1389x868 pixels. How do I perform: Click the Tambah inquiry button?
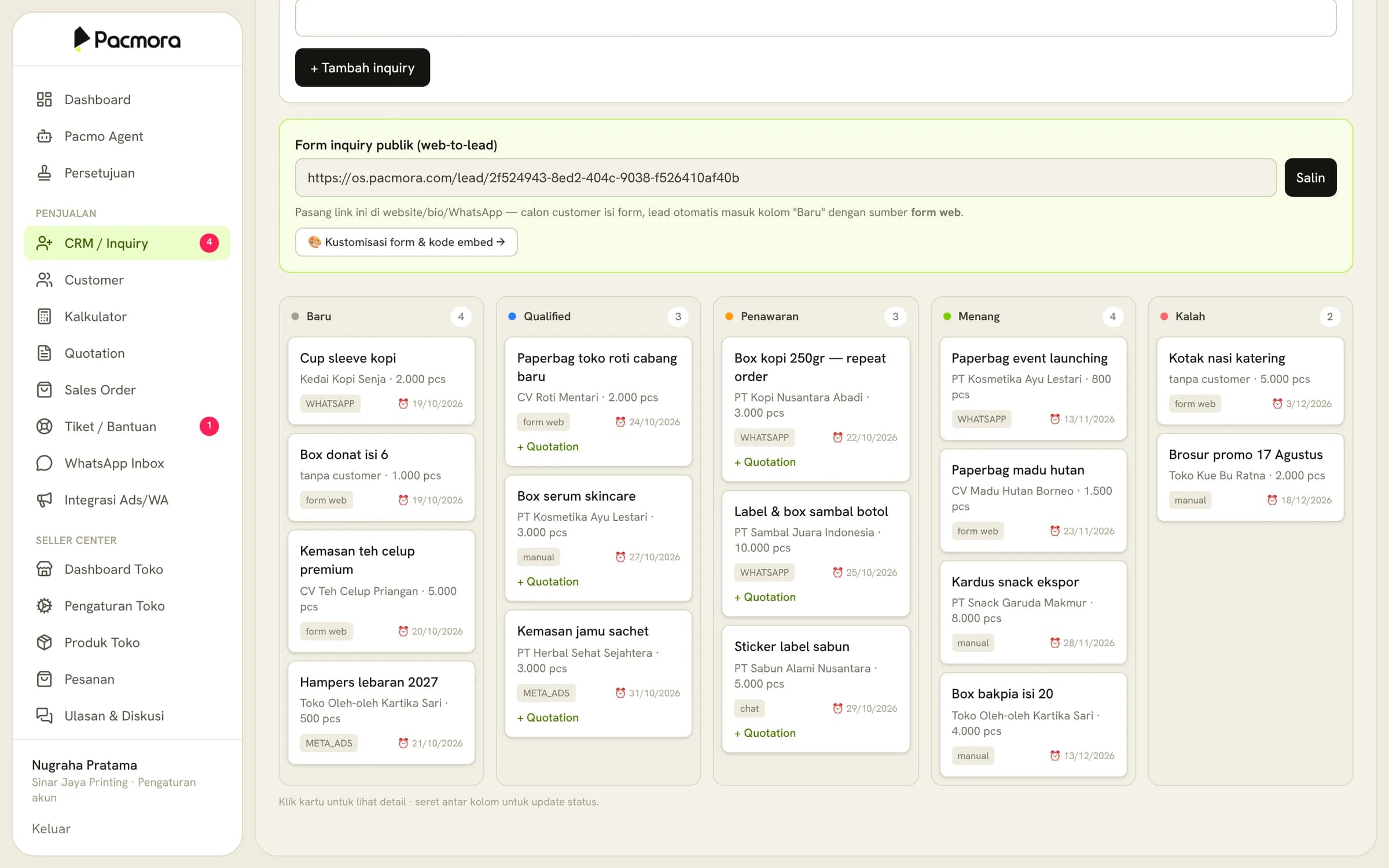click(x=362, y=68)
